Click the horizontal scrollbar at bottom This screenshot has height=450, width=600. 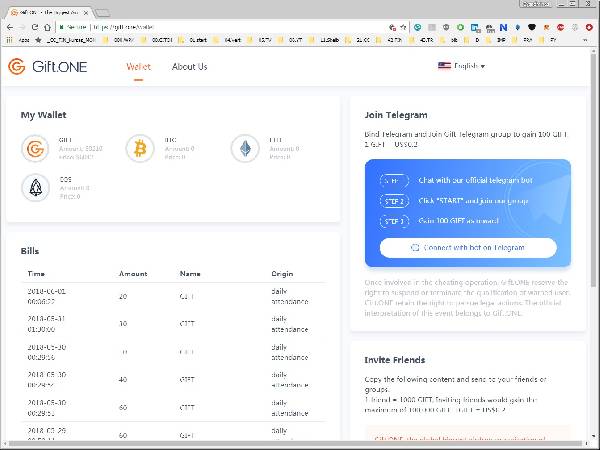[x=297, y=444]
